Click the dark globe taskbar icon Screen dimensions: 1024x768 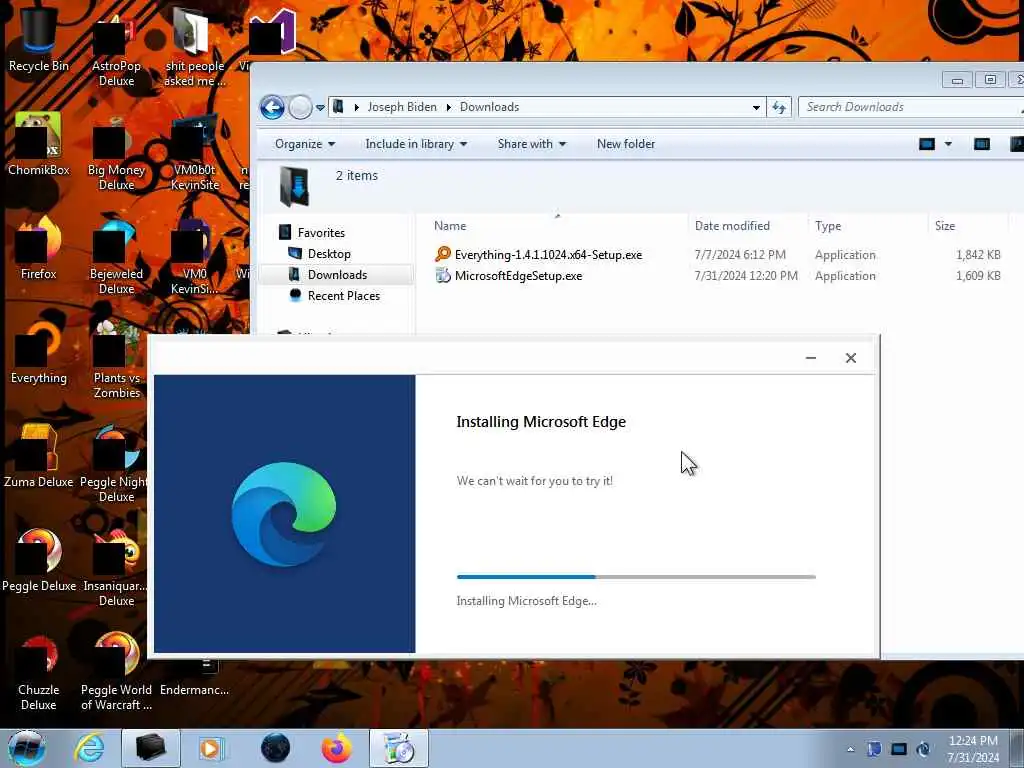[x=275, y=748]
